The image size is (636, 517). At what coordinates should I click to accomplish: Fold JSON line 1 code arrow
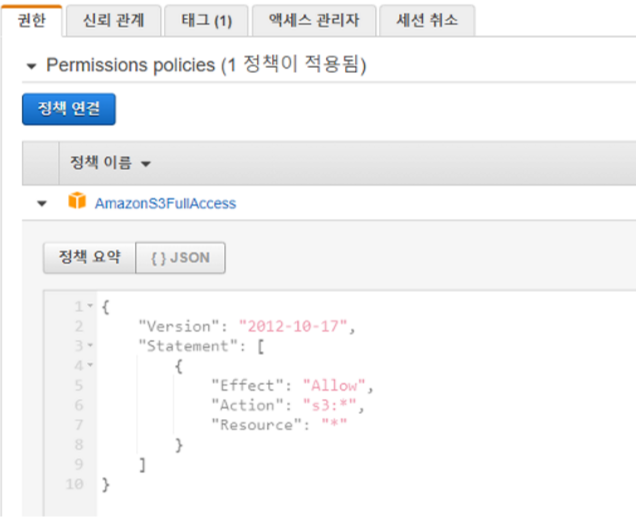pos(90,306)
